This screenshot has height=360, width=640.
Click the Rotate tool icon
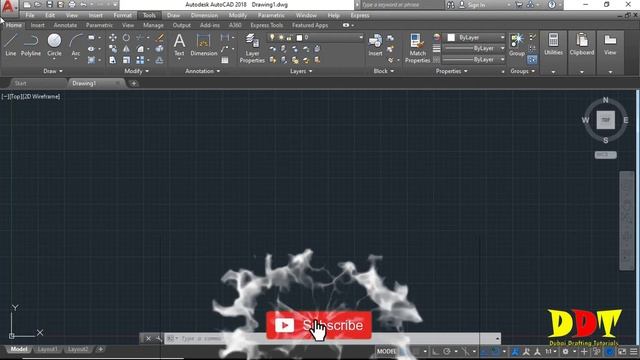[126, 38]
